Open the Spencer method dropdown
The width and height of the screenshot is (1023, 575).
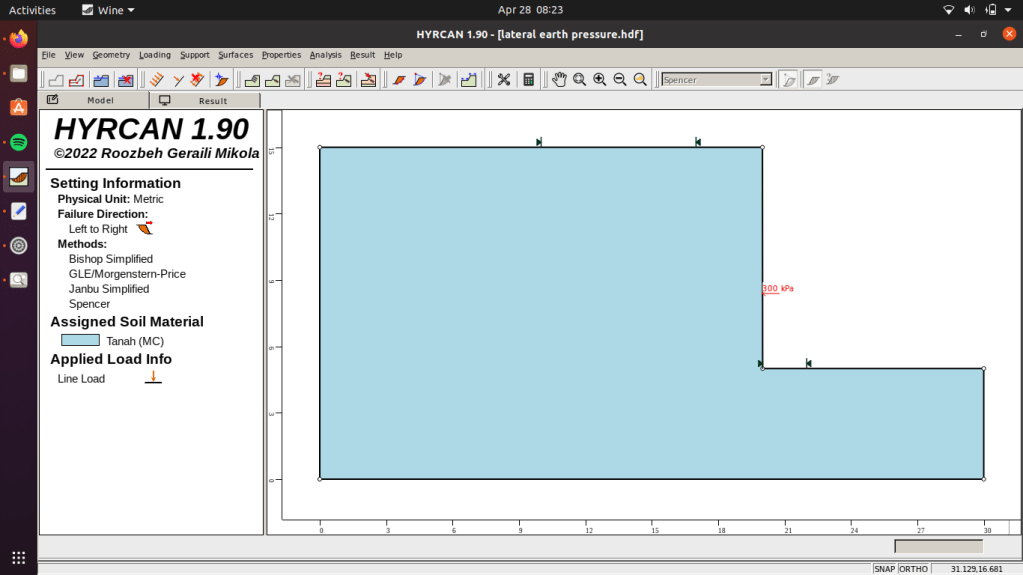766,80
